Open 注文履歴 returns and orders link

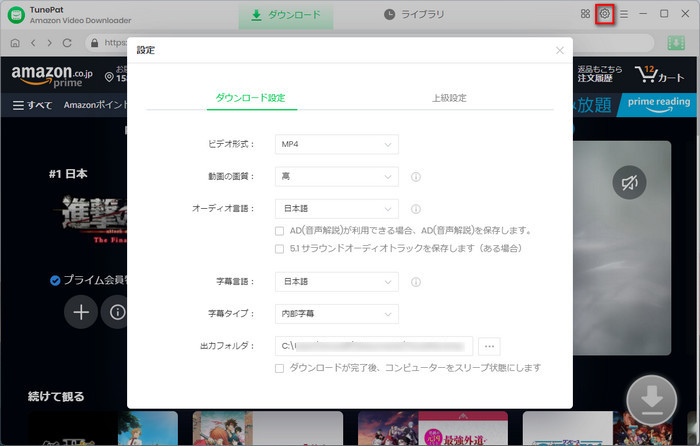click(600, 74)
